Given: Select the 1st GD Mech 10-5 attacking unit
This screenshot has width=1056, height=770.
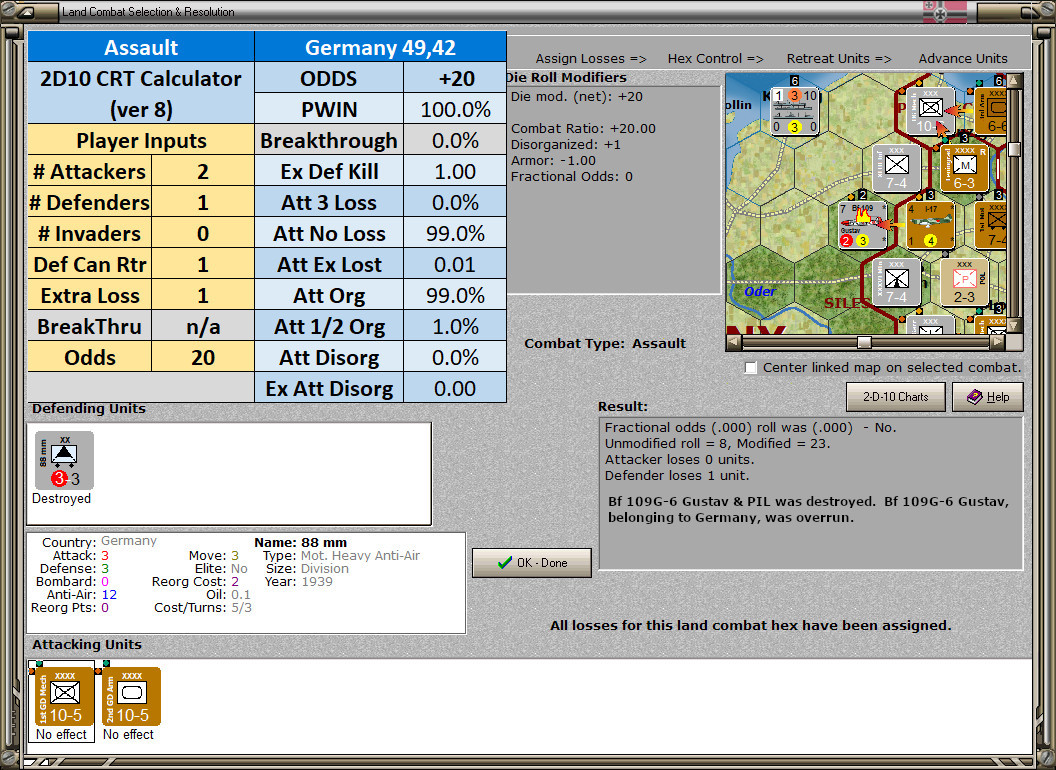Looking at the screenshot, I should [61, 697].
